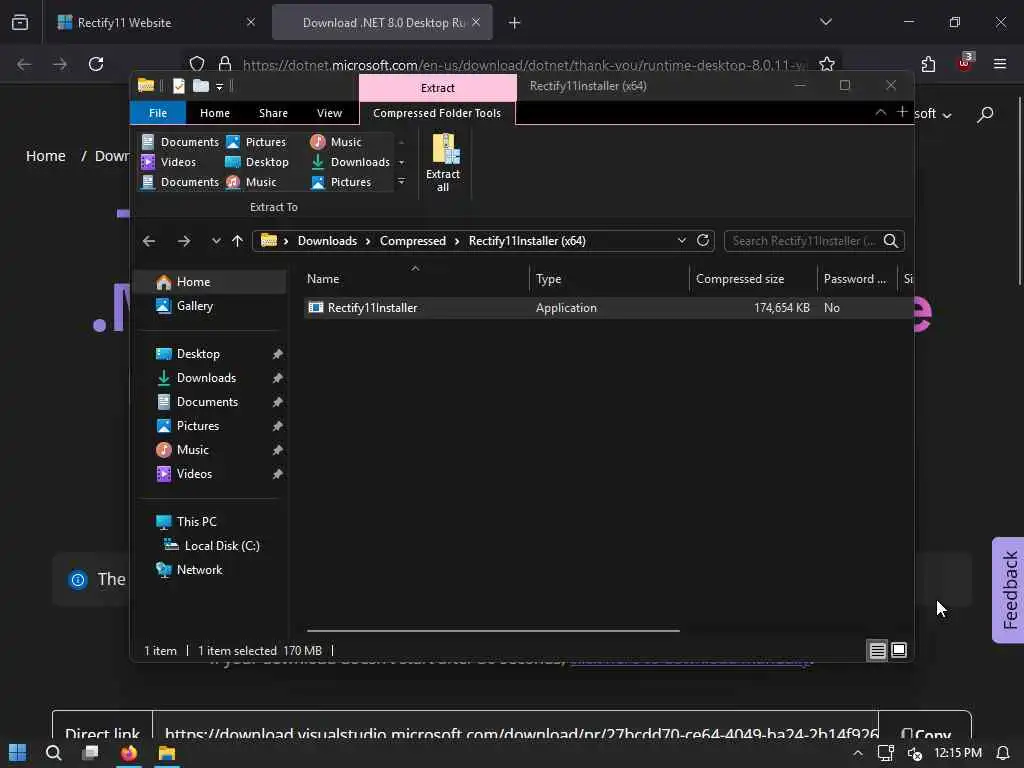Extract to Downloads destination in ribbon
Screen dimensions: 1024x768
[x=351, y=162]
